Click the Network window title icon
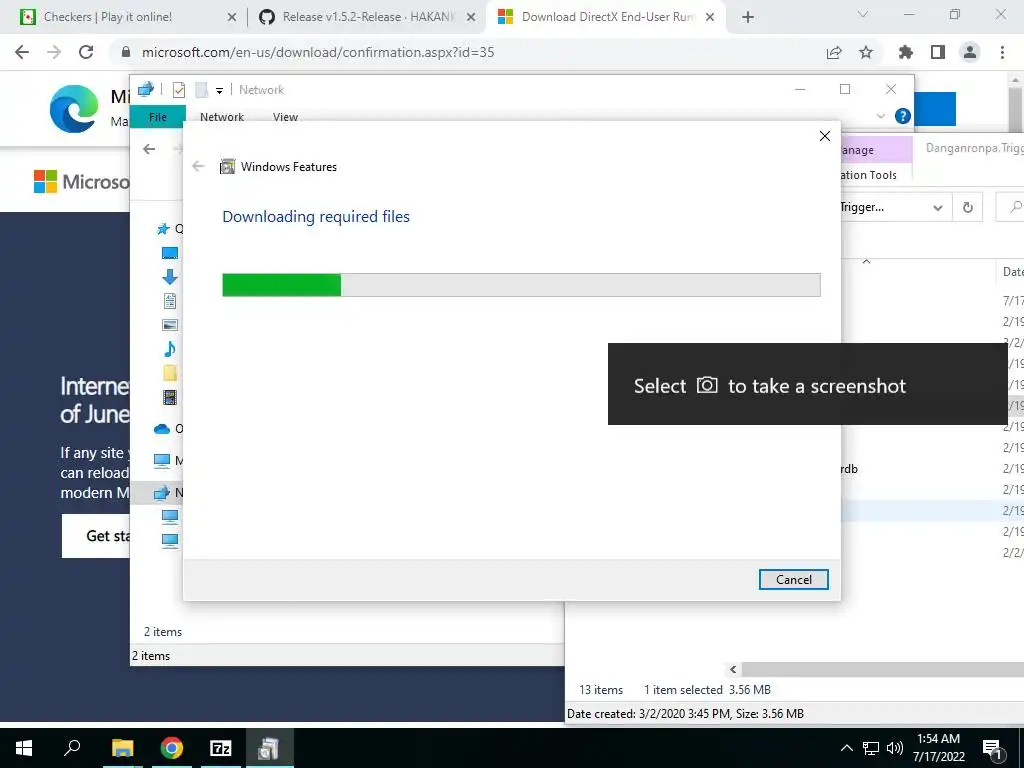This screenshot has height=768, width=1024. click(x=146, y=89)
